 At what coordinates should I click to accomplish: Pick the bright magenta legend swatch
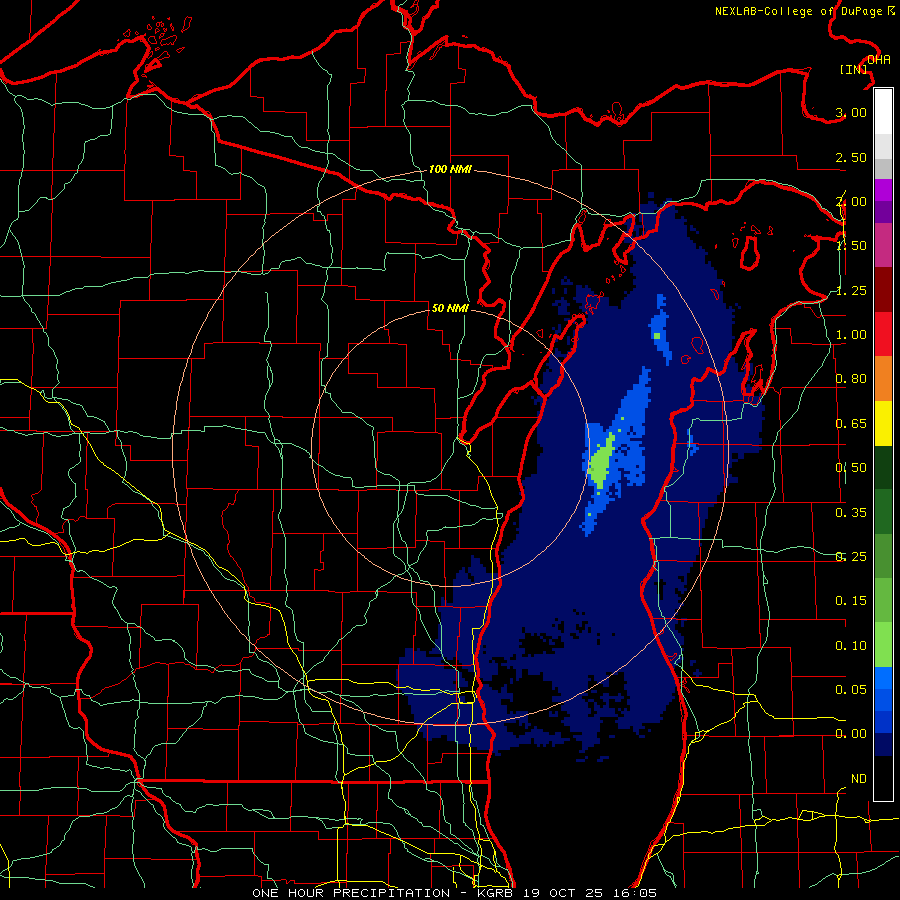883,190
